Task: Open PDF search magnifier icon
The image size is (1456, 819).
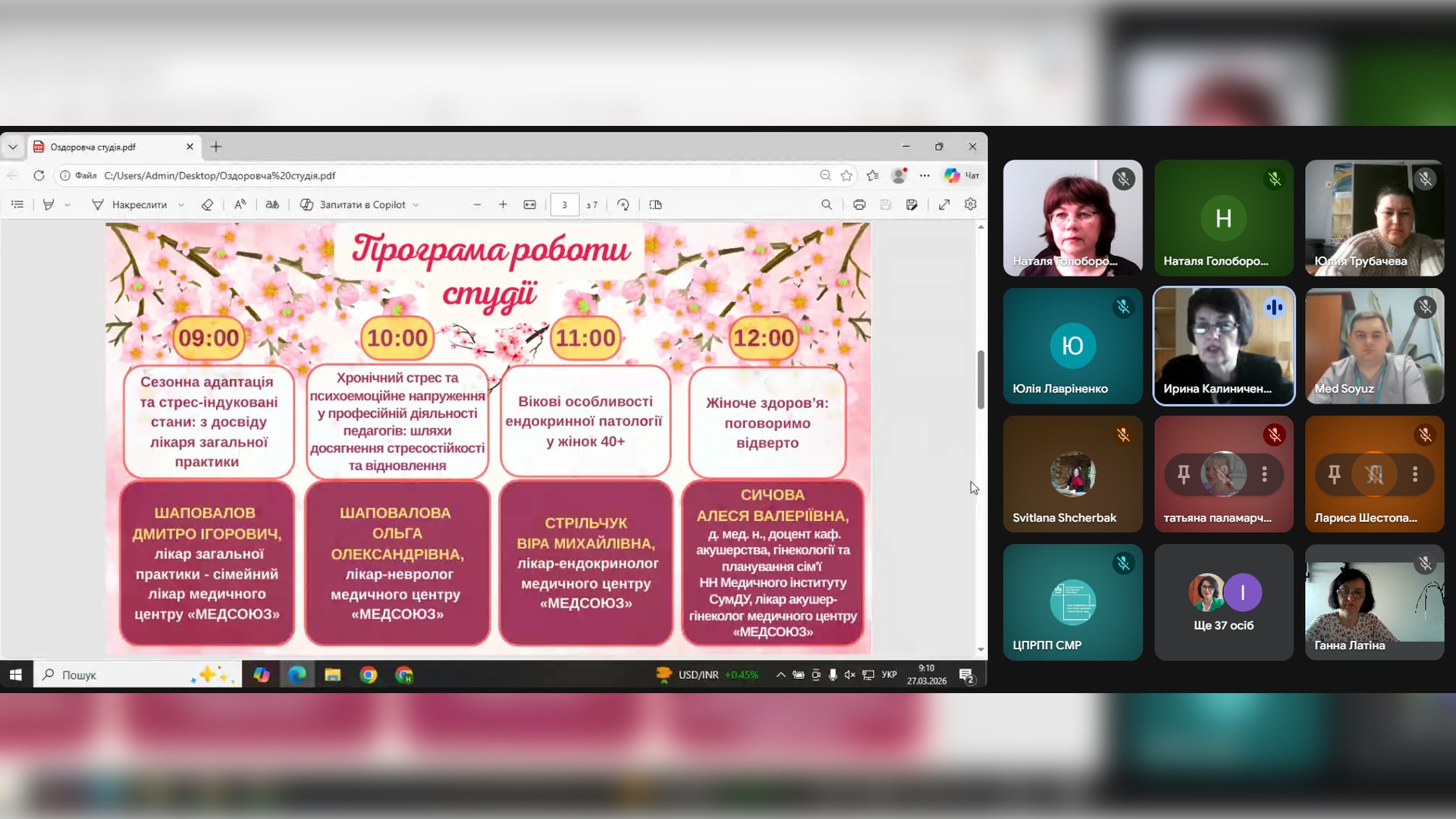Action: (827, 205)
